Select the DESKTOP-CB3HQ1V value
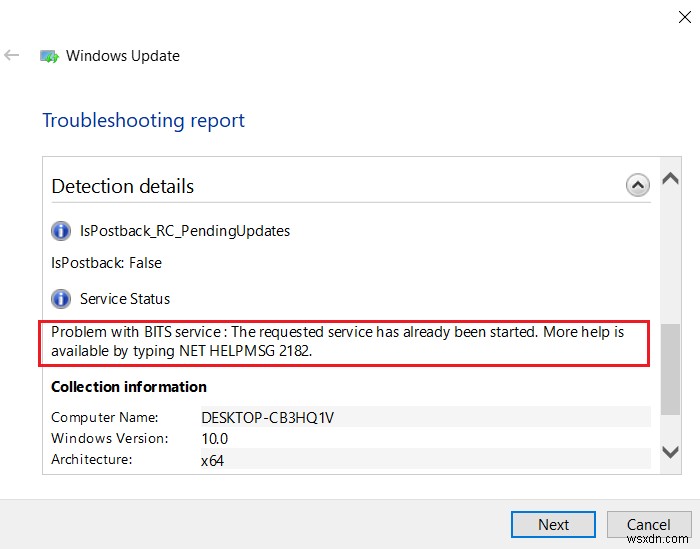Viewport: 700px width, 549px height. [x=267, y=418]
